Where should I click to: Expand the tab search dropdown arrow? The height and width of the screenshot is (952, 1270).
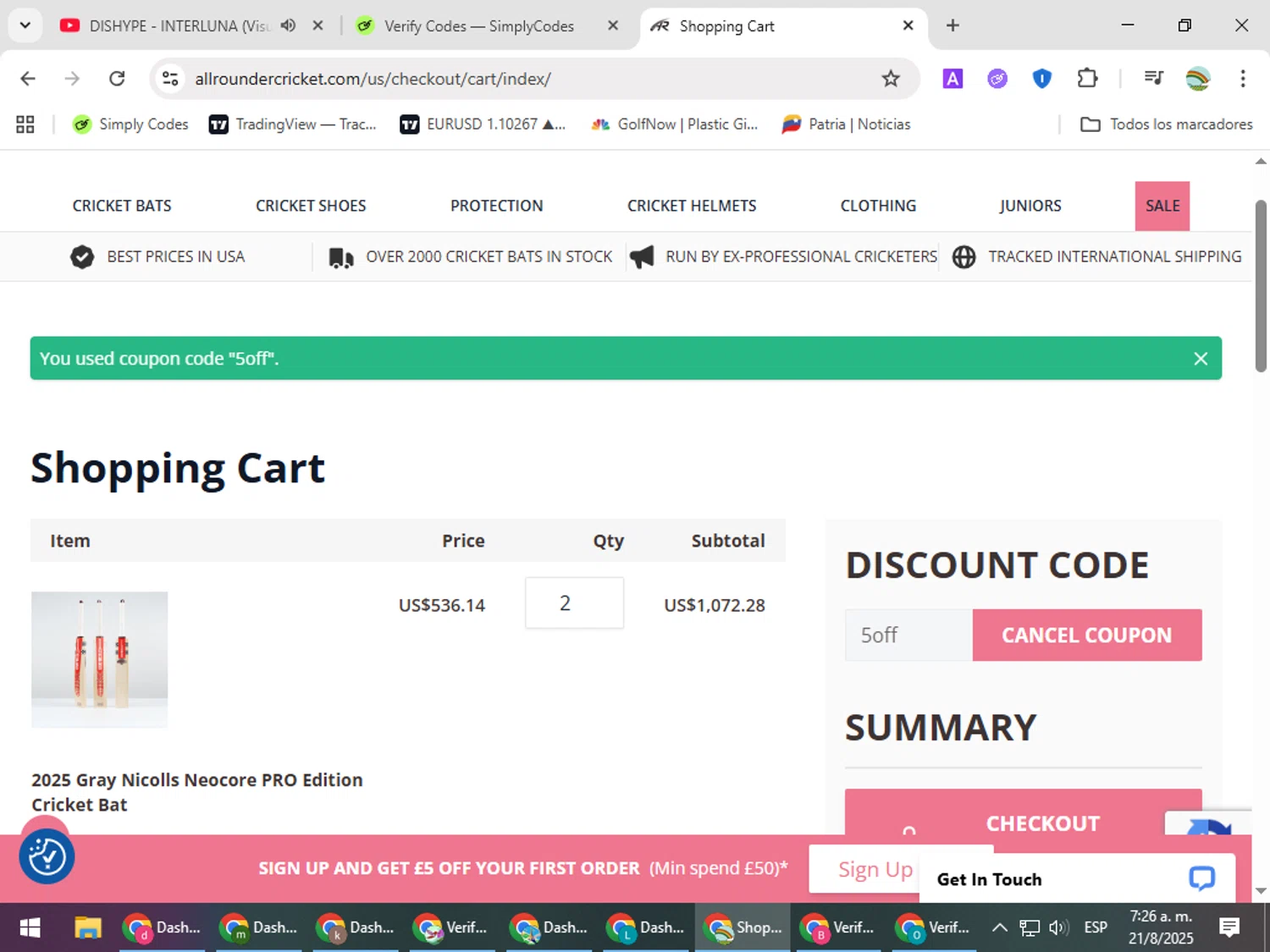[x=25, y=25]
